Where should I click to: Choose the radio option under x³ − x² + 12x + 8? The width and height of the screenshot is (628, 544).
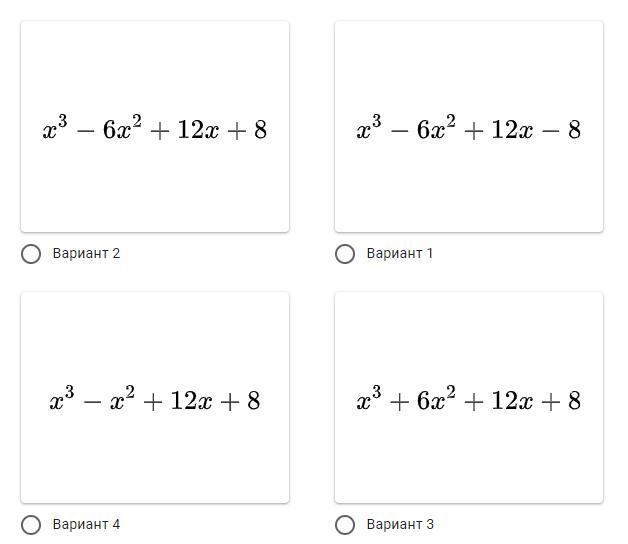(x=31, y=525)
